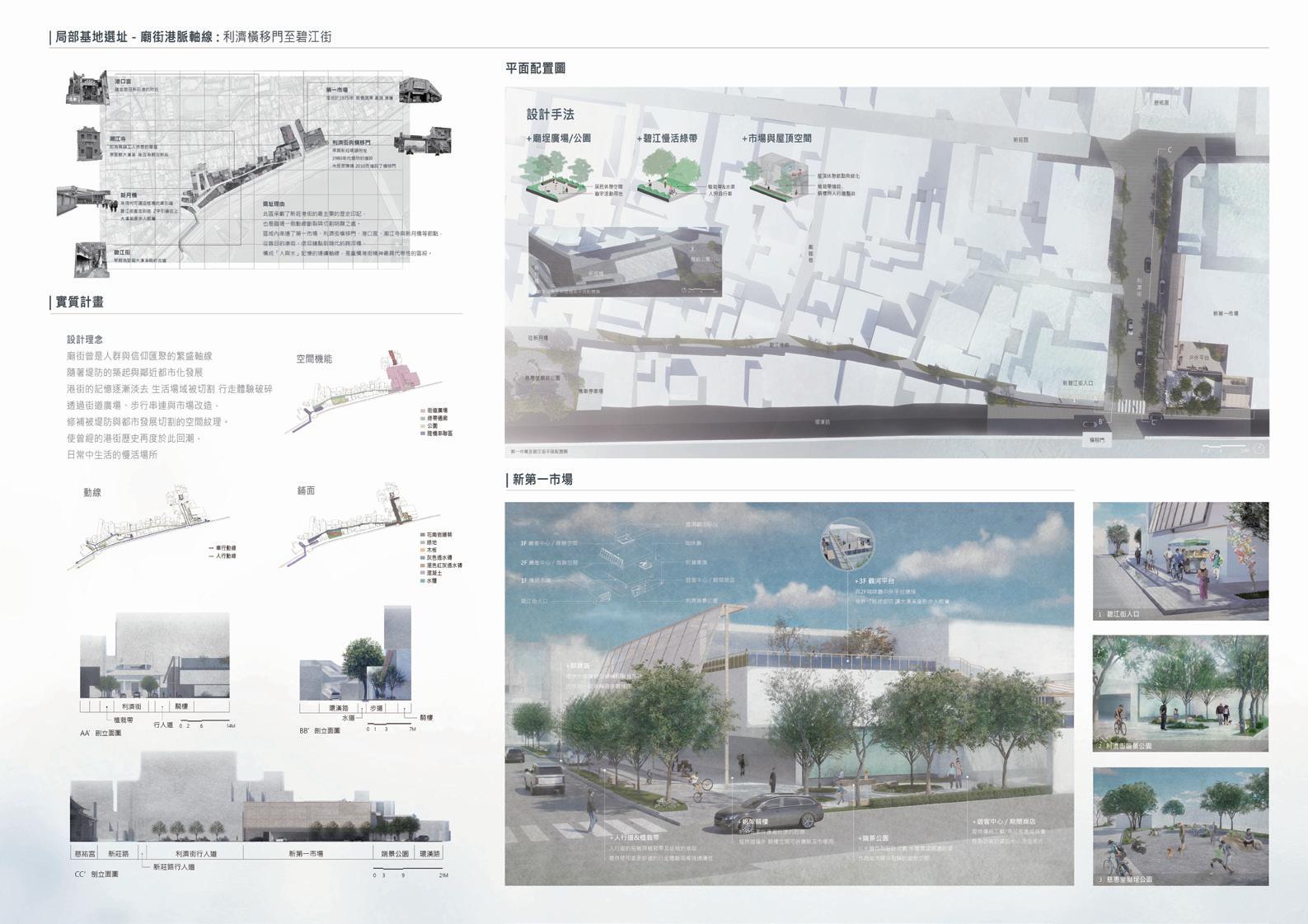
Task: Click the 混色紅灰透水磚 legend swatch
Action: (x=422, y=565)
